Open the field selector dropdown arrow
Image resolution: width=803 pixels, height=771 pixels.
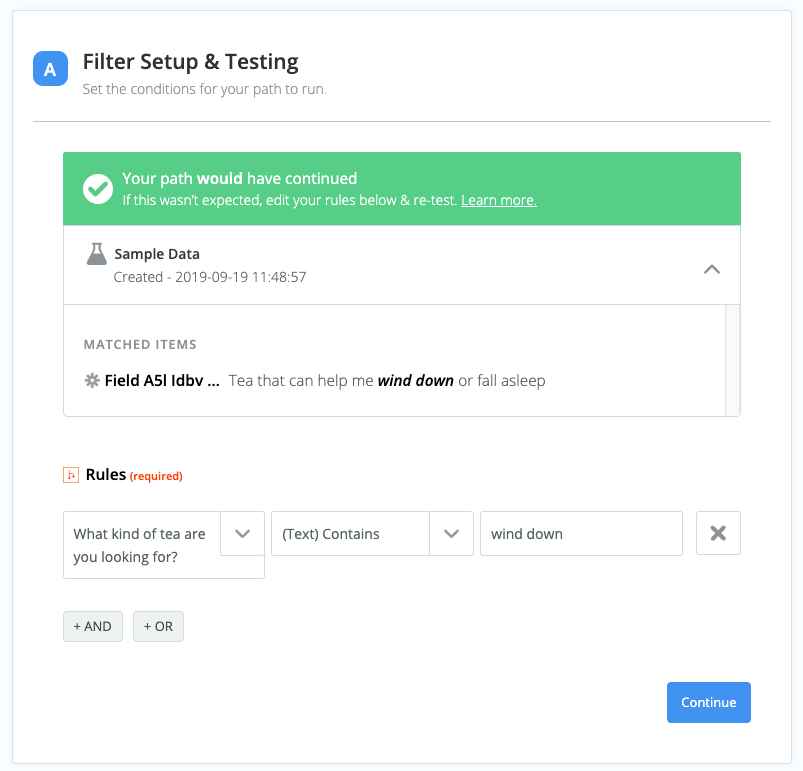(x=242, y=533)
